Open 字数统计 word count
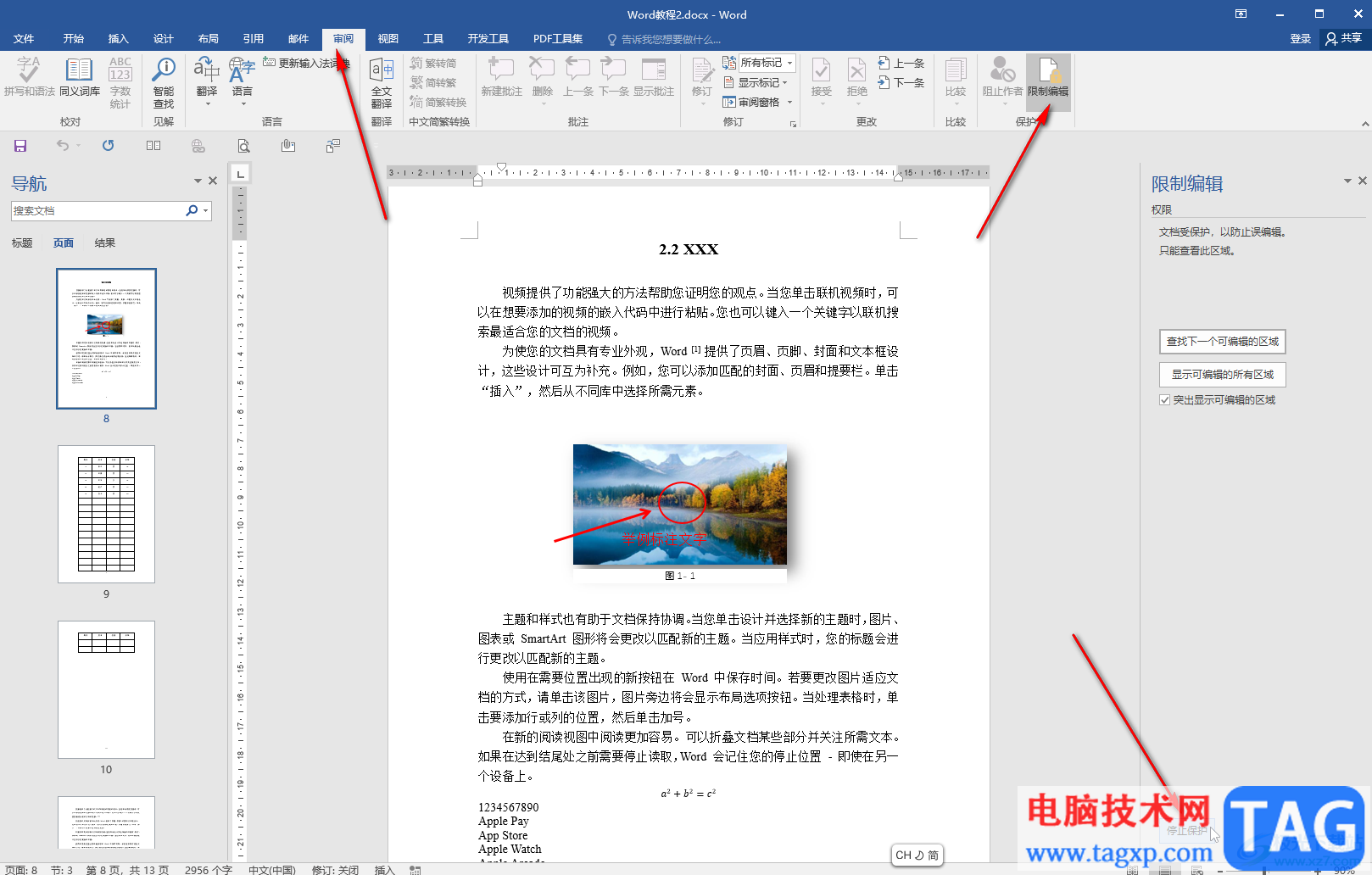Viewport: 1372px width, 875px height. click(120, 82)
